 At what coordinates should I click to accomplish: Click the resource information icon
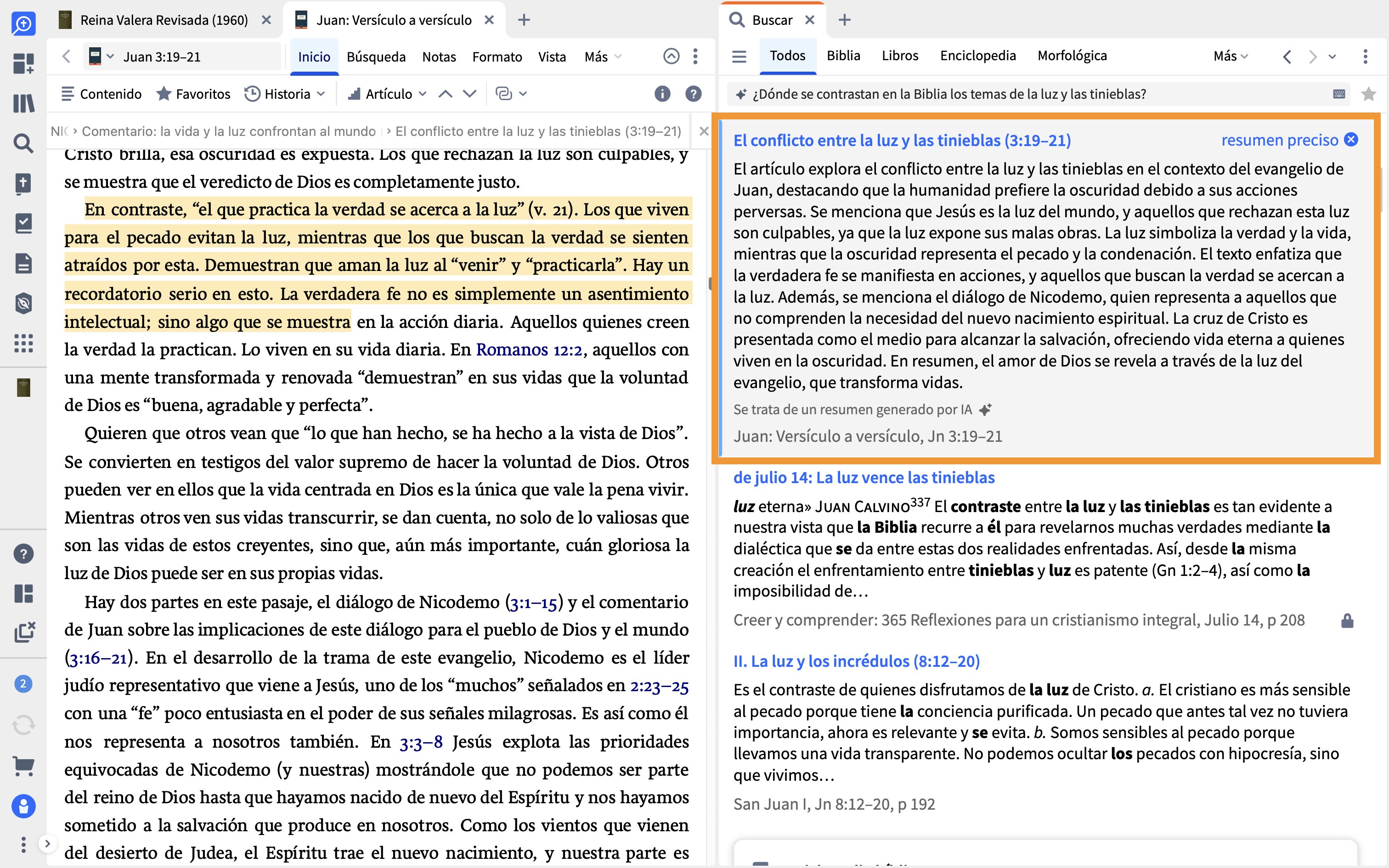[662, 94]
